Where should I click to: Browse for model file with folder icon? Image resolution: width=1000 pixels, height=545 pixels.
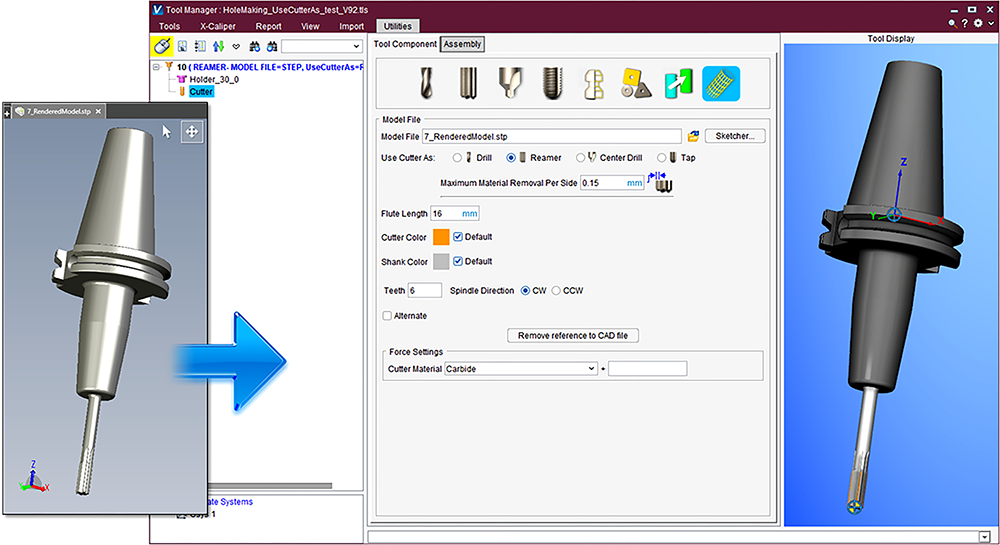pyautogui.click(x=692, y=136)
